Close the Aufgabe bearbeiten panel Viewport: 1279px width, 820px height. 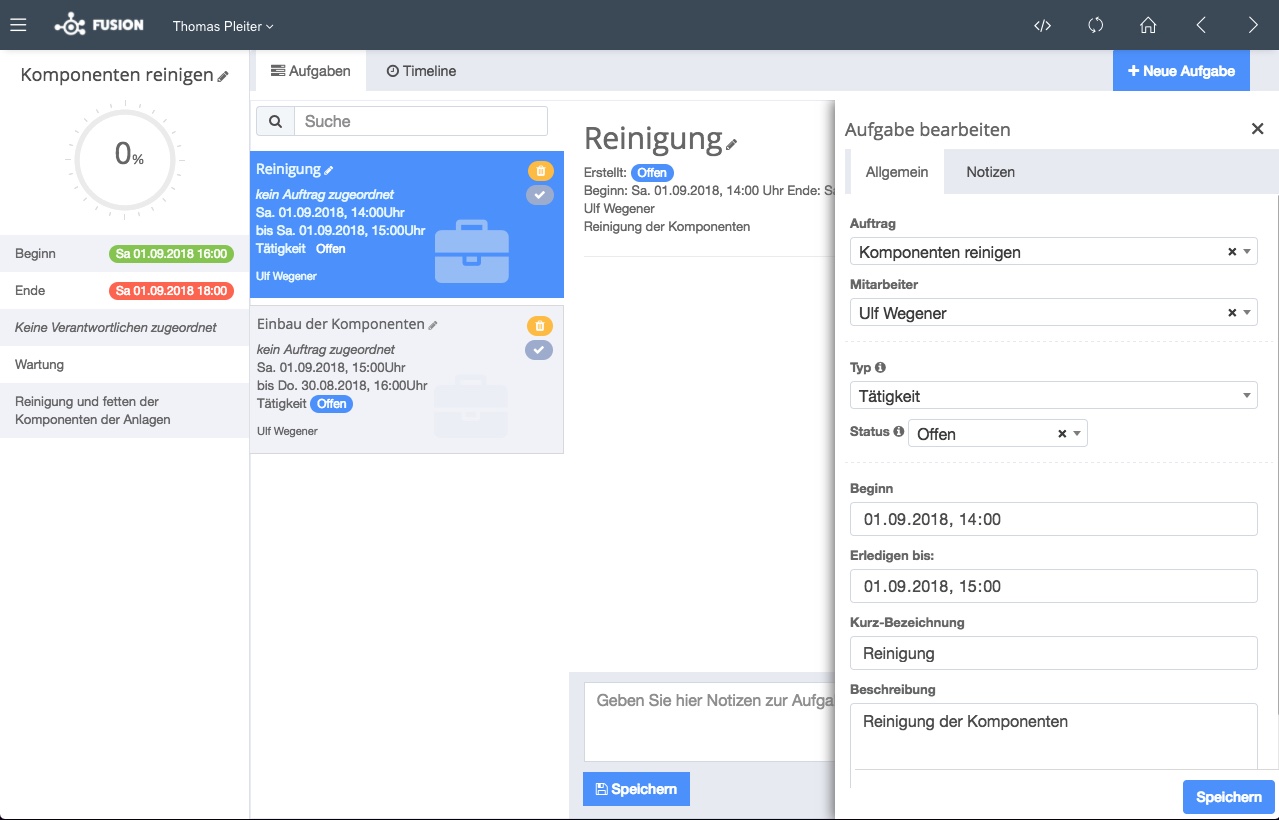pyautogui.click(x=1257, y=129)
